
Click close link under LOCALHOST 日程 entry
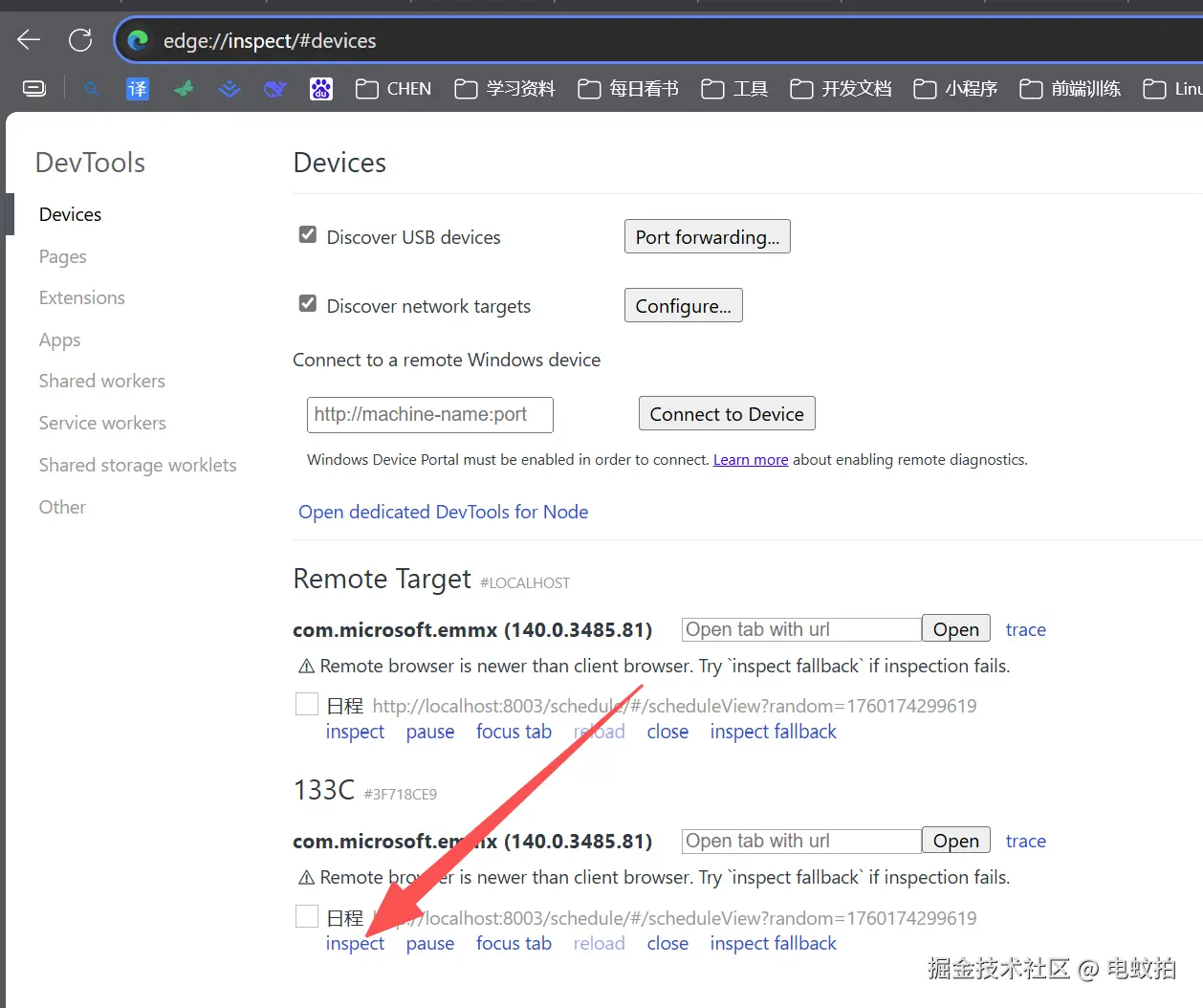667,732
